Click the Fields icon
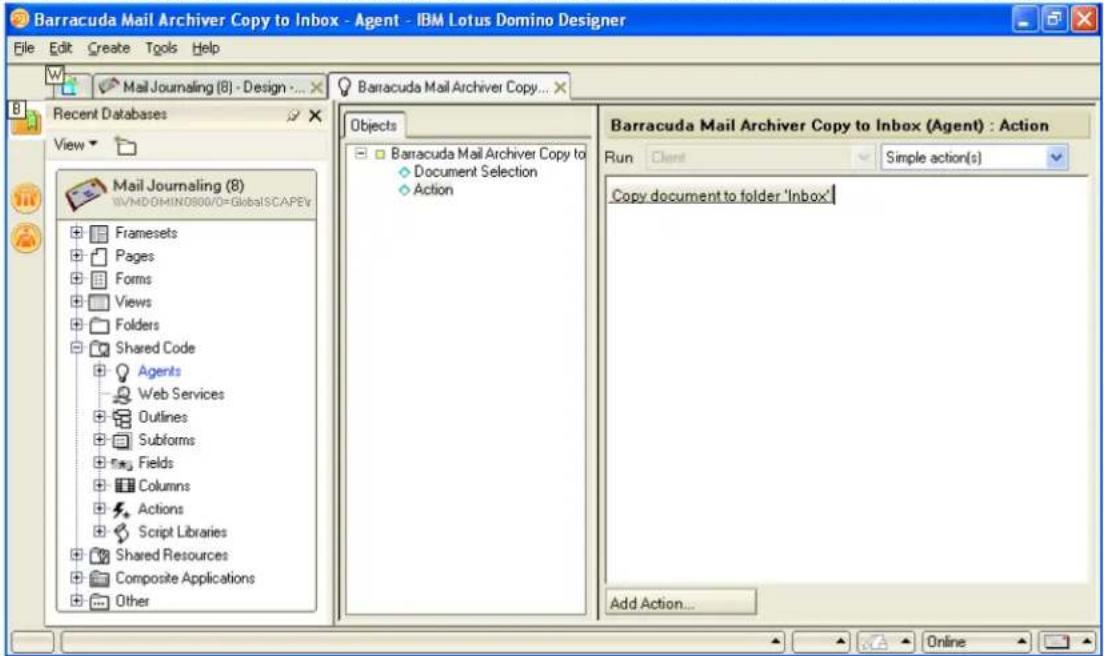This screenshot has height=656, width=1104. point(122,464)
